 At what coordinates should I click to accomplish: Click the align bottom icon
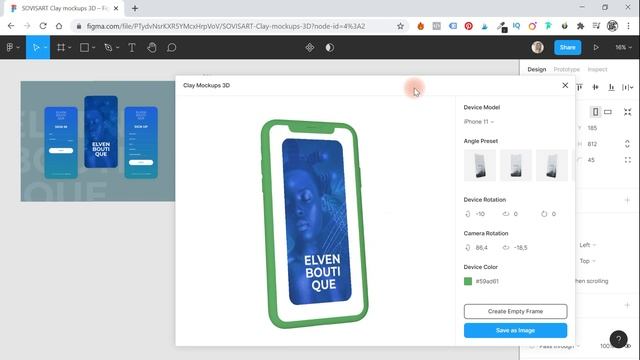611,87
